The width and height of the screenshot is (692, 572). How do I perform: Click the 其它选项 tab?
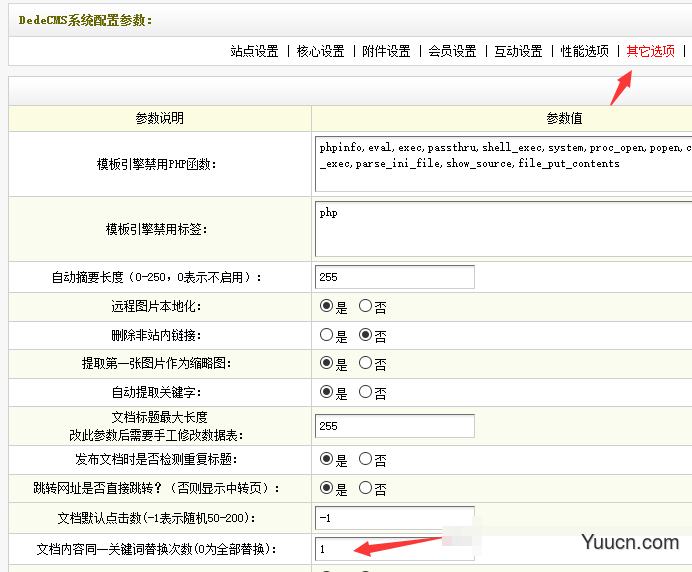[x=650, y=51]
